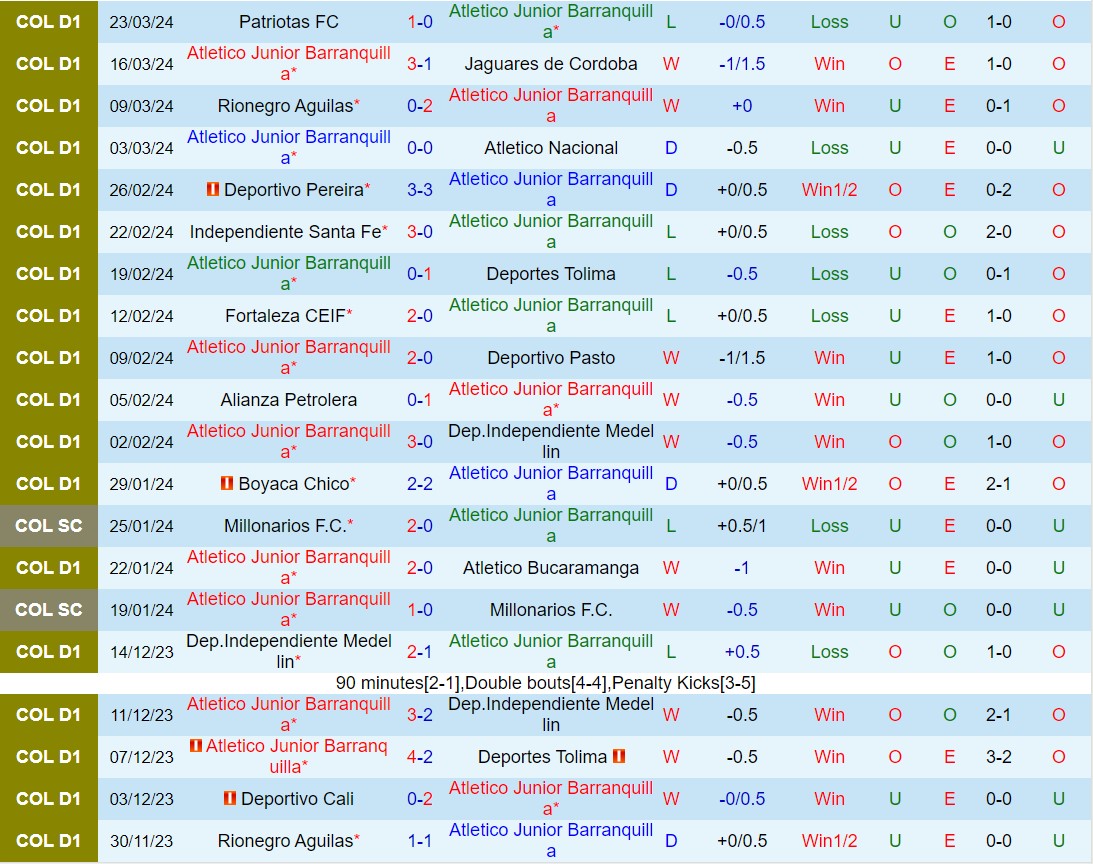This screenshot has height=864, width=1093.
Task: Open the 0-0 score against Atletico Nacional
Action: (x=420, y=148)
